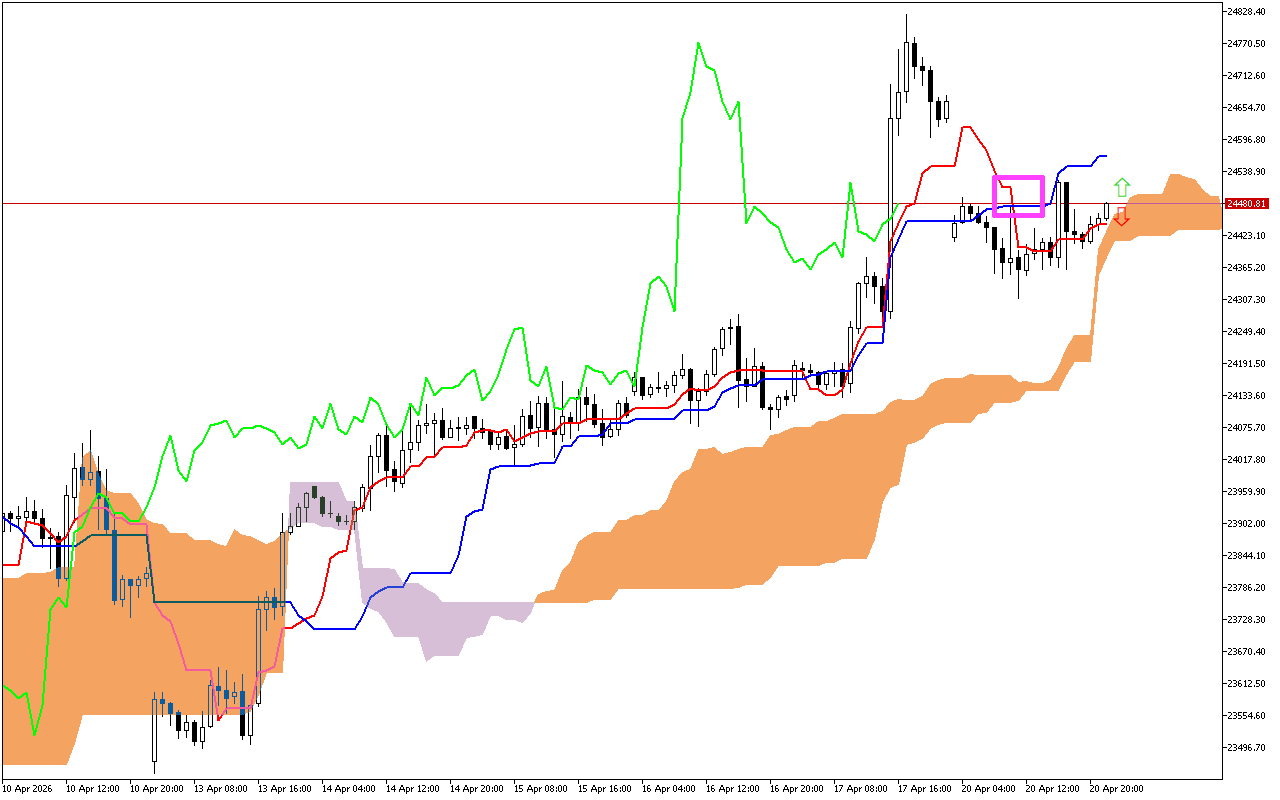The image size is (1280, 800).
Task: Click the tallest candlestick at chart top
Action: [x=906, y=60]
